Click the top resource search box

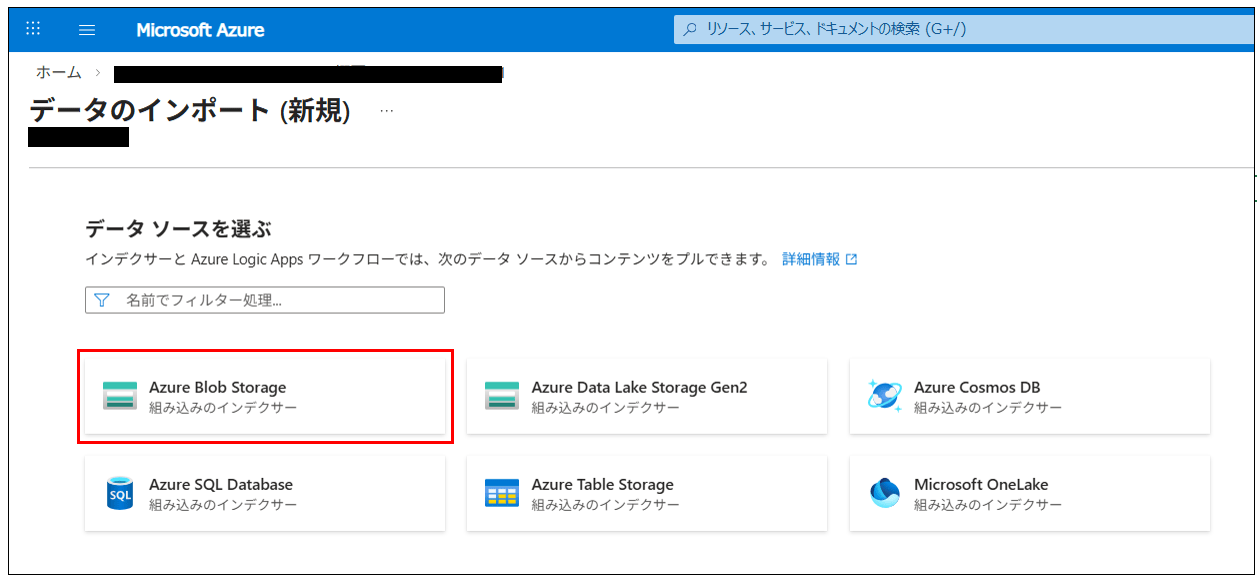point(960,29)
